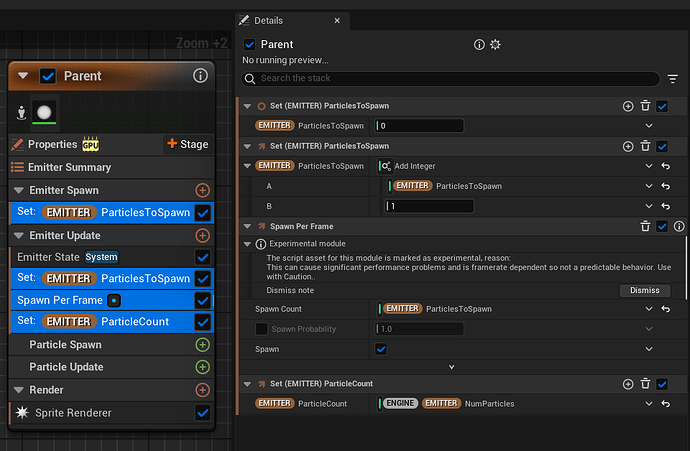The image size is (690, 451).
Task: Add parameter to Set ParticleCount module
Action: point(628,384)
